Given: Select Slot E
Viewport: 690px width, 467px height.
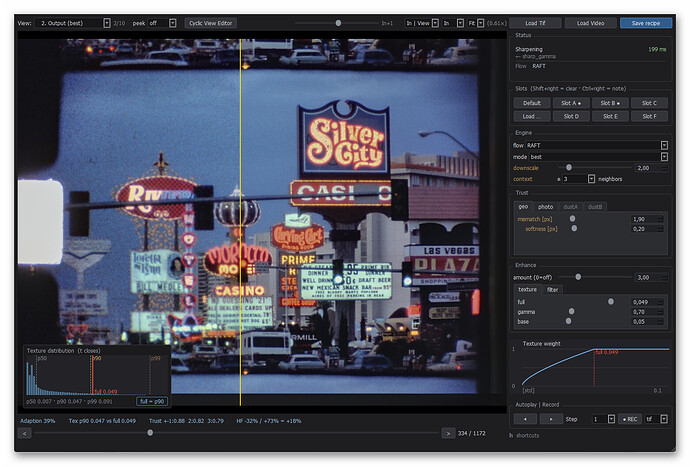Looking at the screenshot, I should (x=610, y=117).
